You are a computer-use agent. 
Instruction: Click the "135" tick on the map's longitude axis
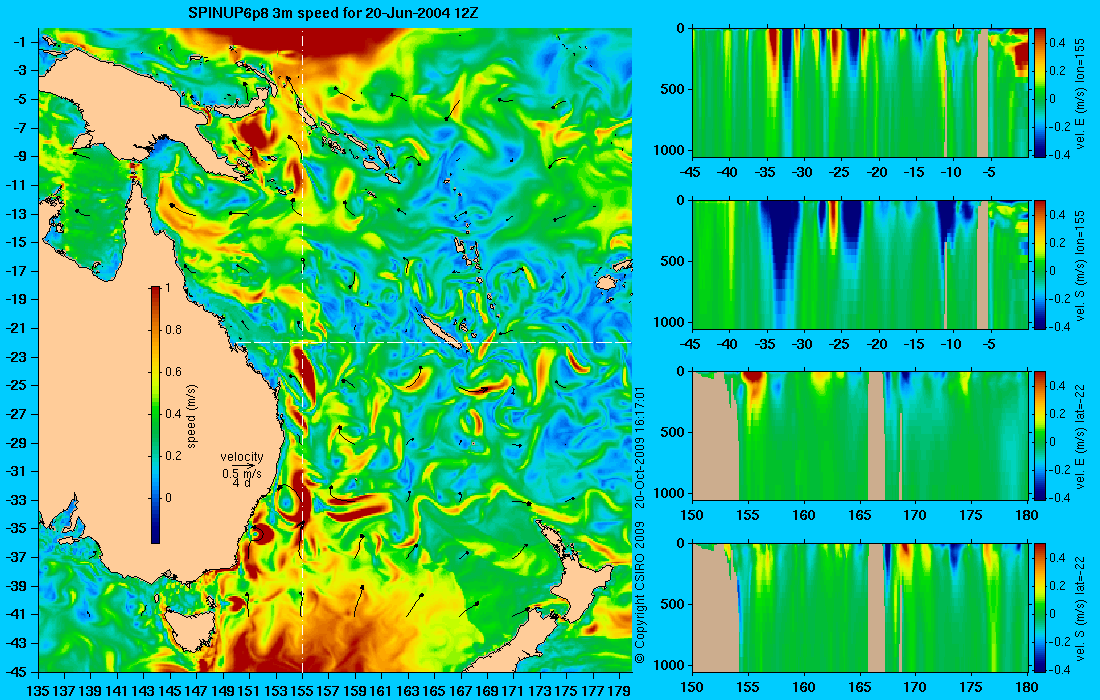(37, 691)
